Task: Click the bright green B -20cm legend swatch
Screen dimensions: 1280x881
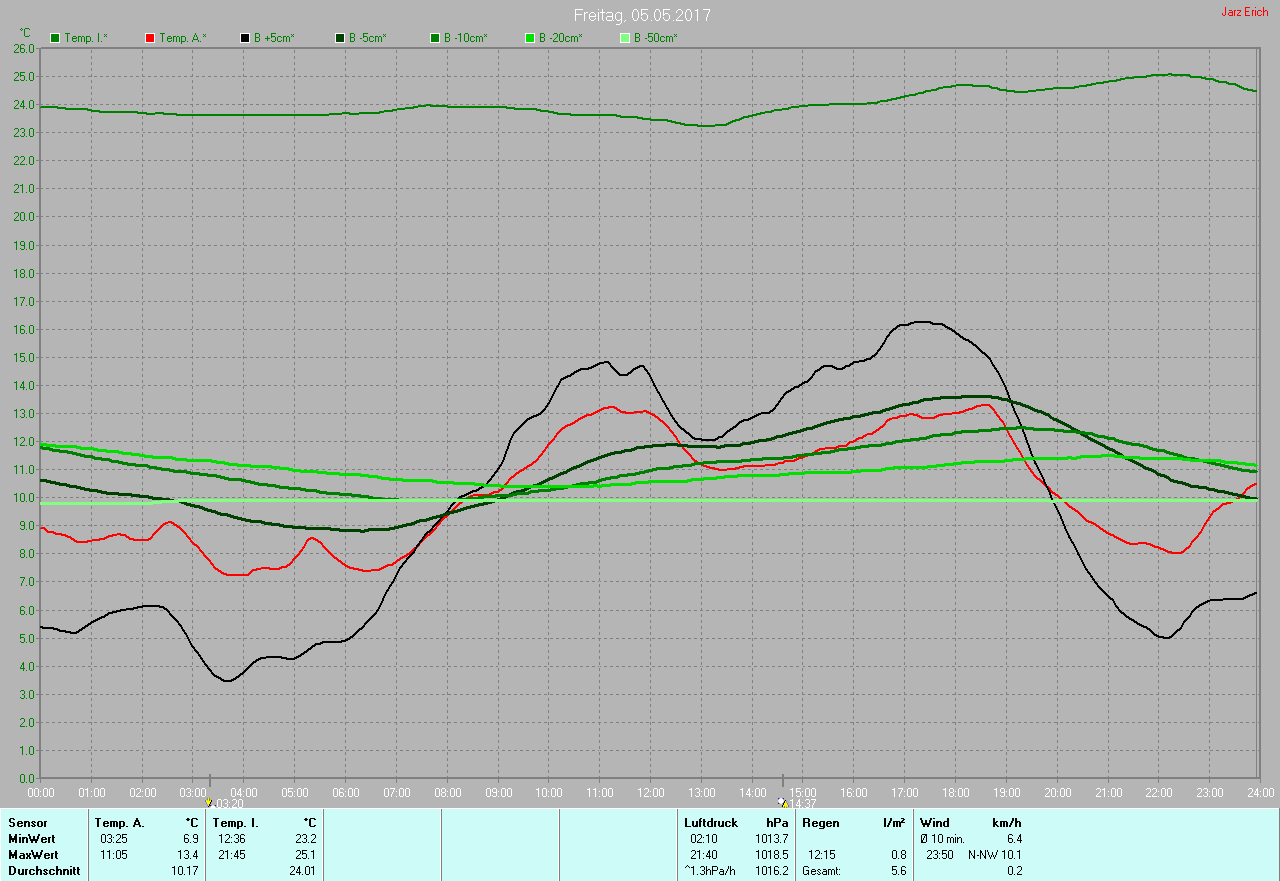Action: point(529,38)
